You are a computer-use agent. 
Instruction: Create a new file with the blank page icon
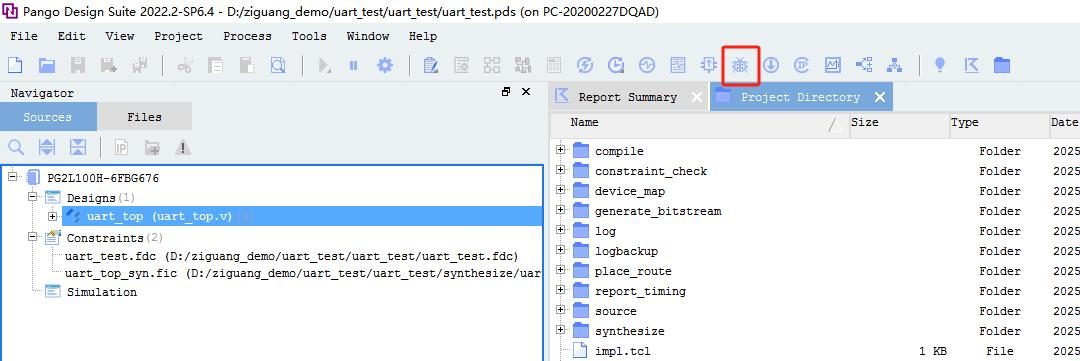(x=14, y=65)
